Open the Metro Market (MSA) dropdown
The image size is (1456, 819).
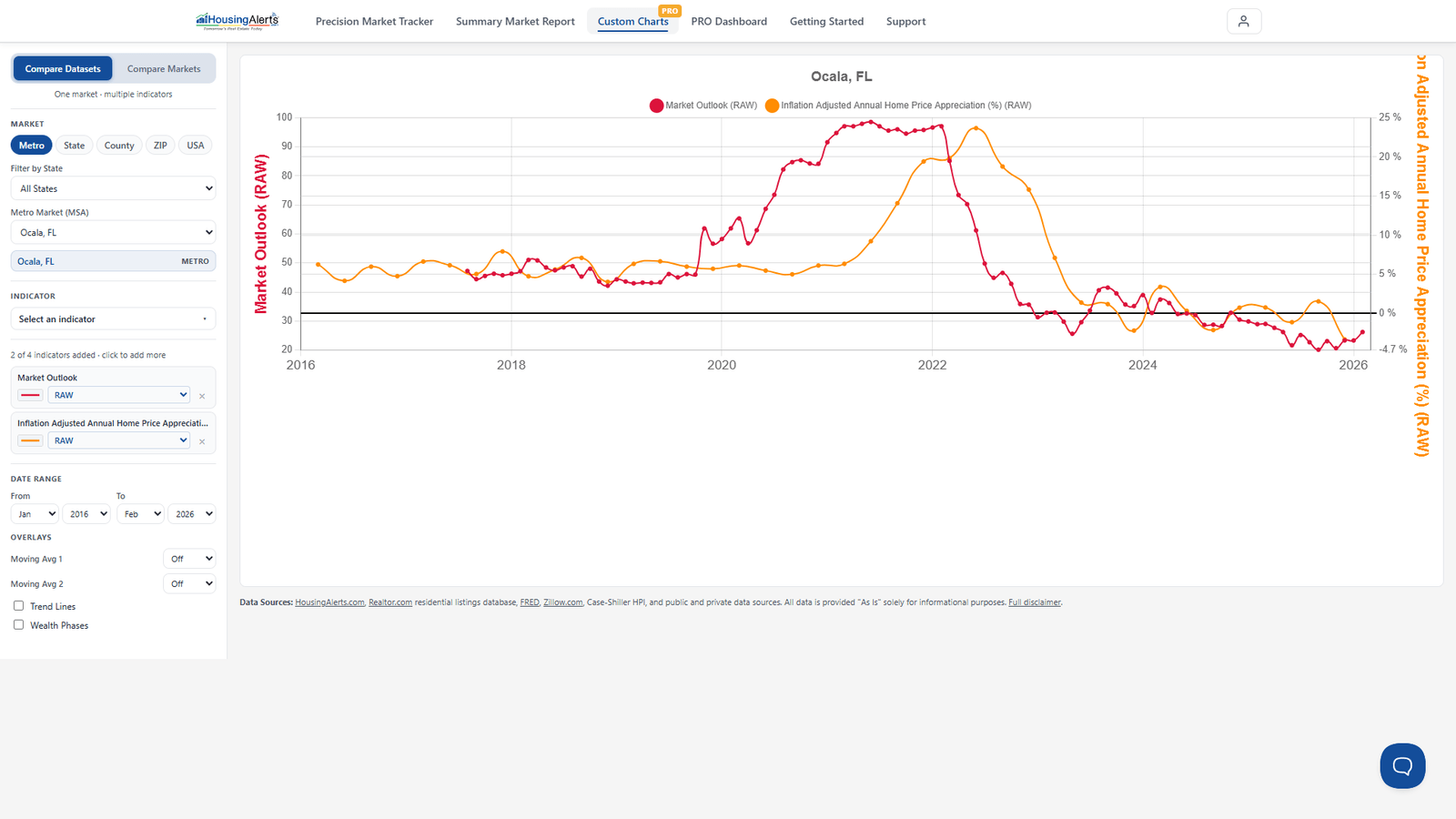point(113,232)
